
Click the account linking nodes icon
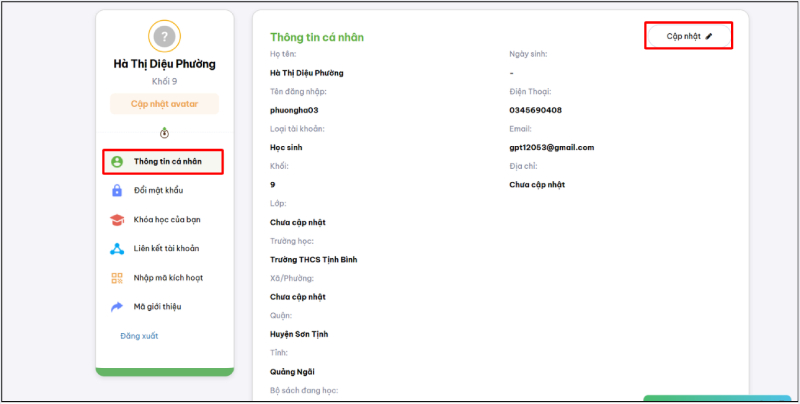pyautogui.click(x=116, y=248)
